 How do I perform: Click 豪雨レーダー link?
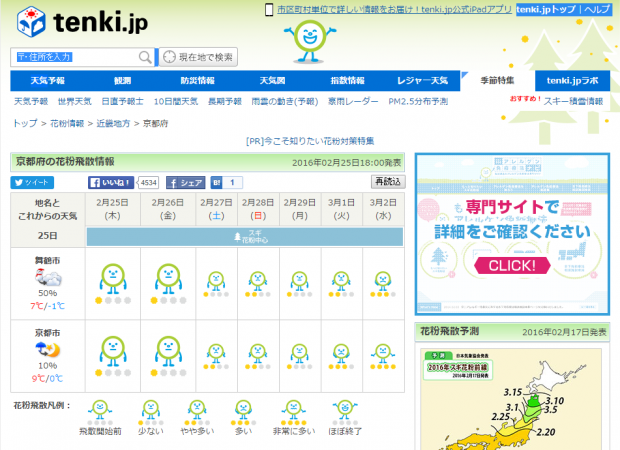coord(353,102)
